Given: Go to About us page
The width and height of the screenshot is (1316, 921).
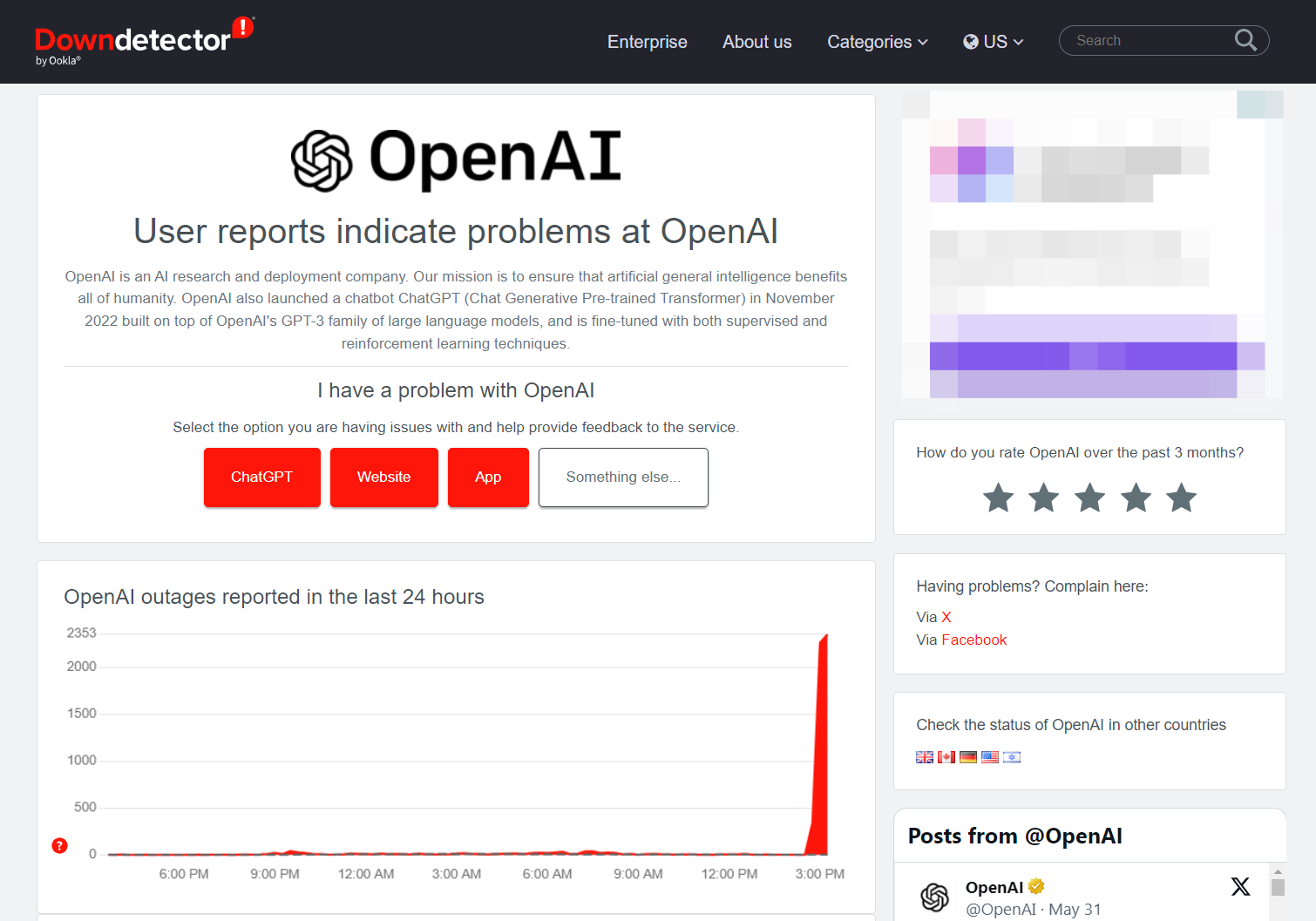Looking at the screenshot, I should tap(757, 42).
